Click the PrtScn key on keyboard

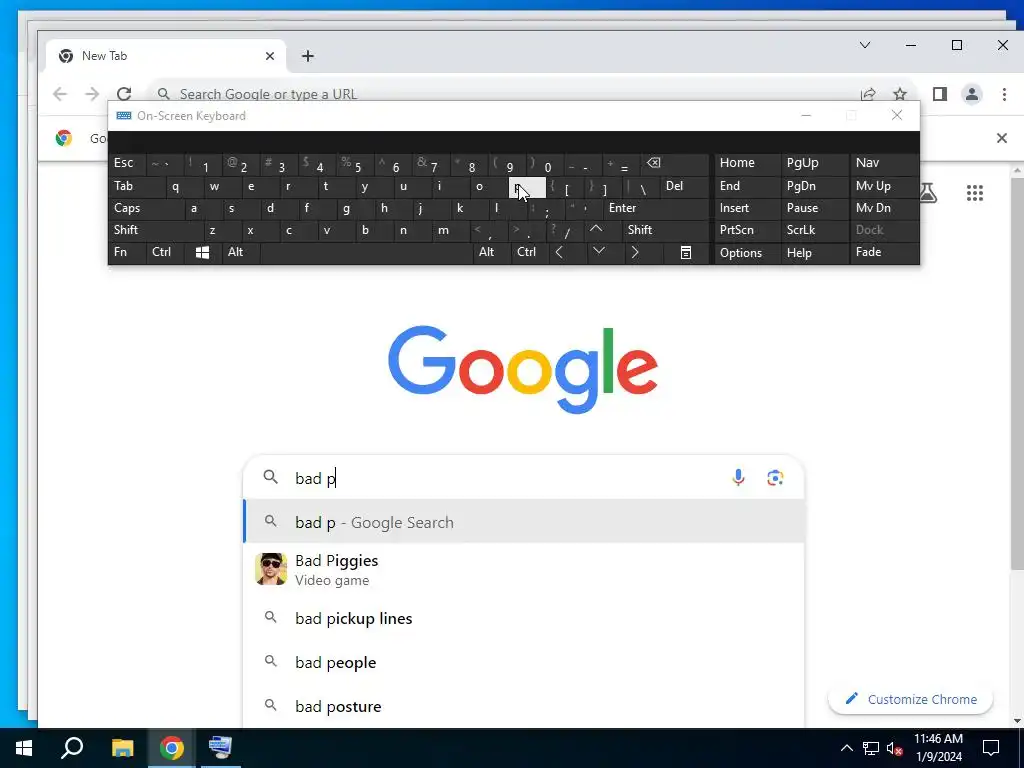pos(748,230)
